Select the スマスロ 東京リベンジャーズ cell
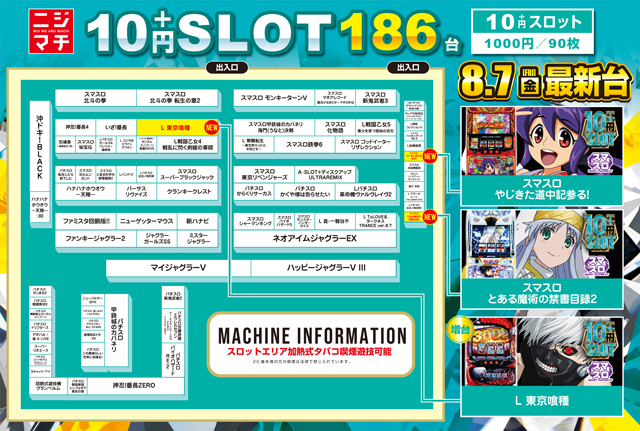This screenshot has width=640, height=431. pyautogui.click(x=264, y=174)
